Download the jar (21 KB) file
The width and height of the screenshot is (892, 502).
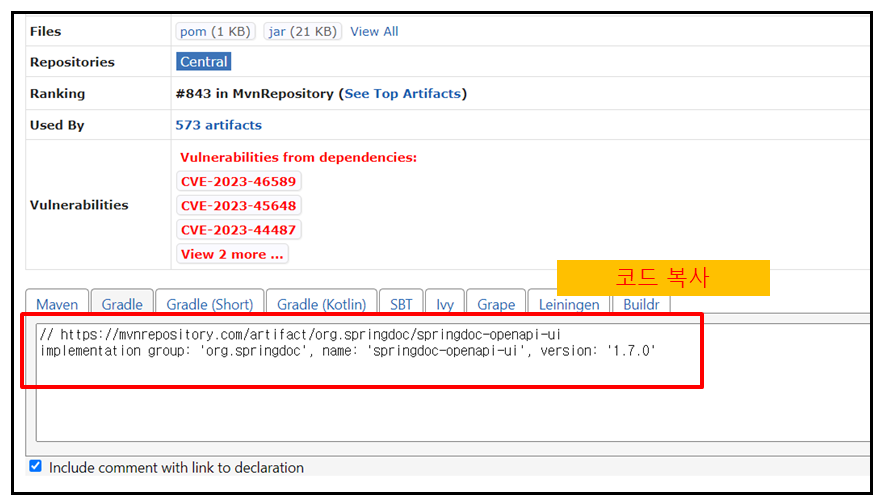pos(303,31)
